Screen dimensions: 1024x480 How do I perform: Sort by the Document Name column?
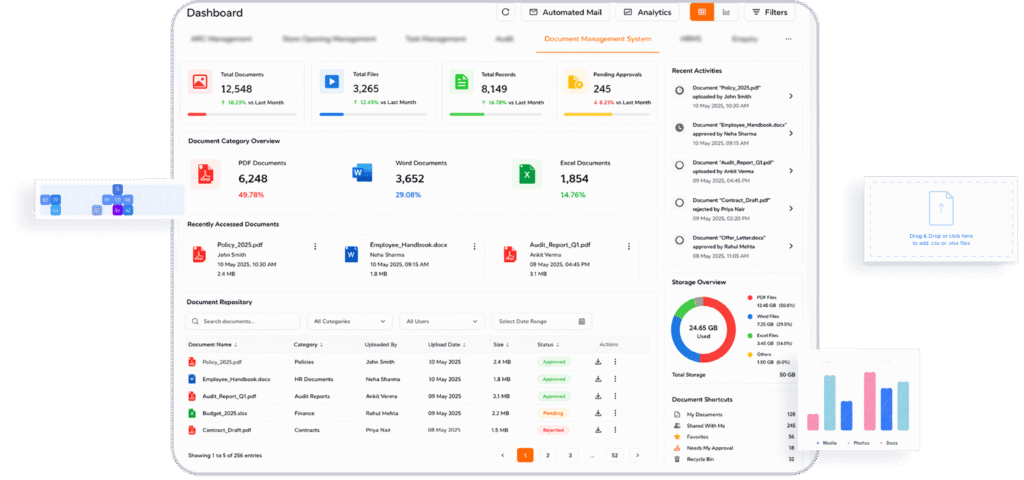[213, 345]
